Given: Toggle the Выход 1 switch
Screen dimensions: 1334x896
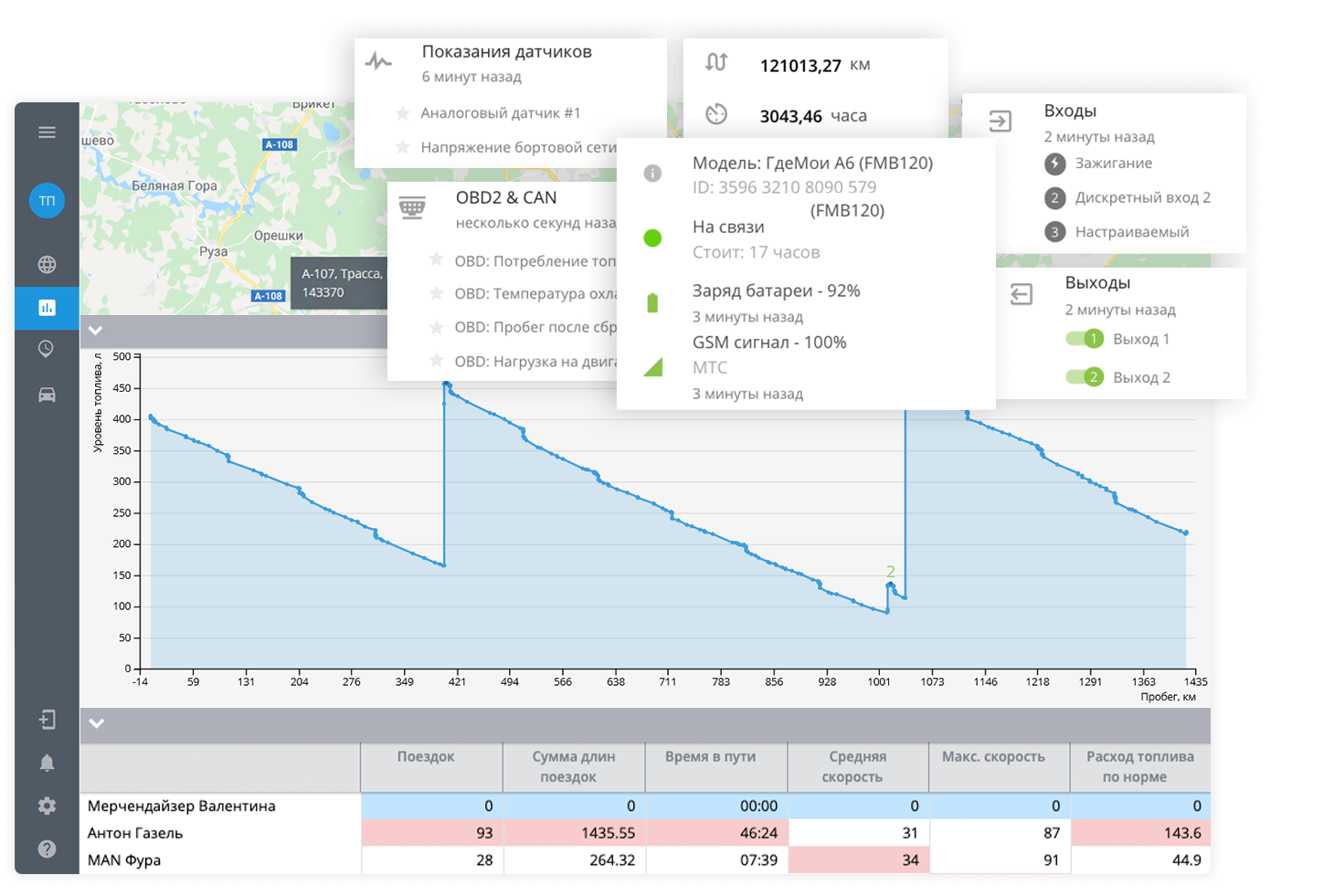Looking at the screenshot, I should [1085, 339].
